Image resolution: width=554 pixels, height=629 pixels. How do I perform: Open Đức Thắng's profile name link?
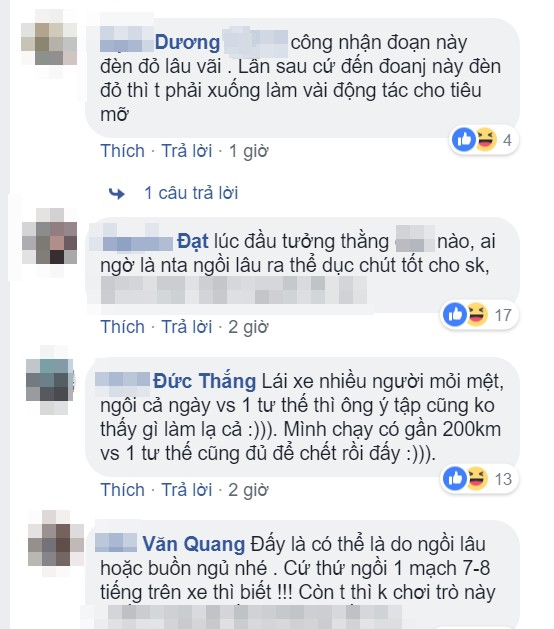(x=204, y=381)
